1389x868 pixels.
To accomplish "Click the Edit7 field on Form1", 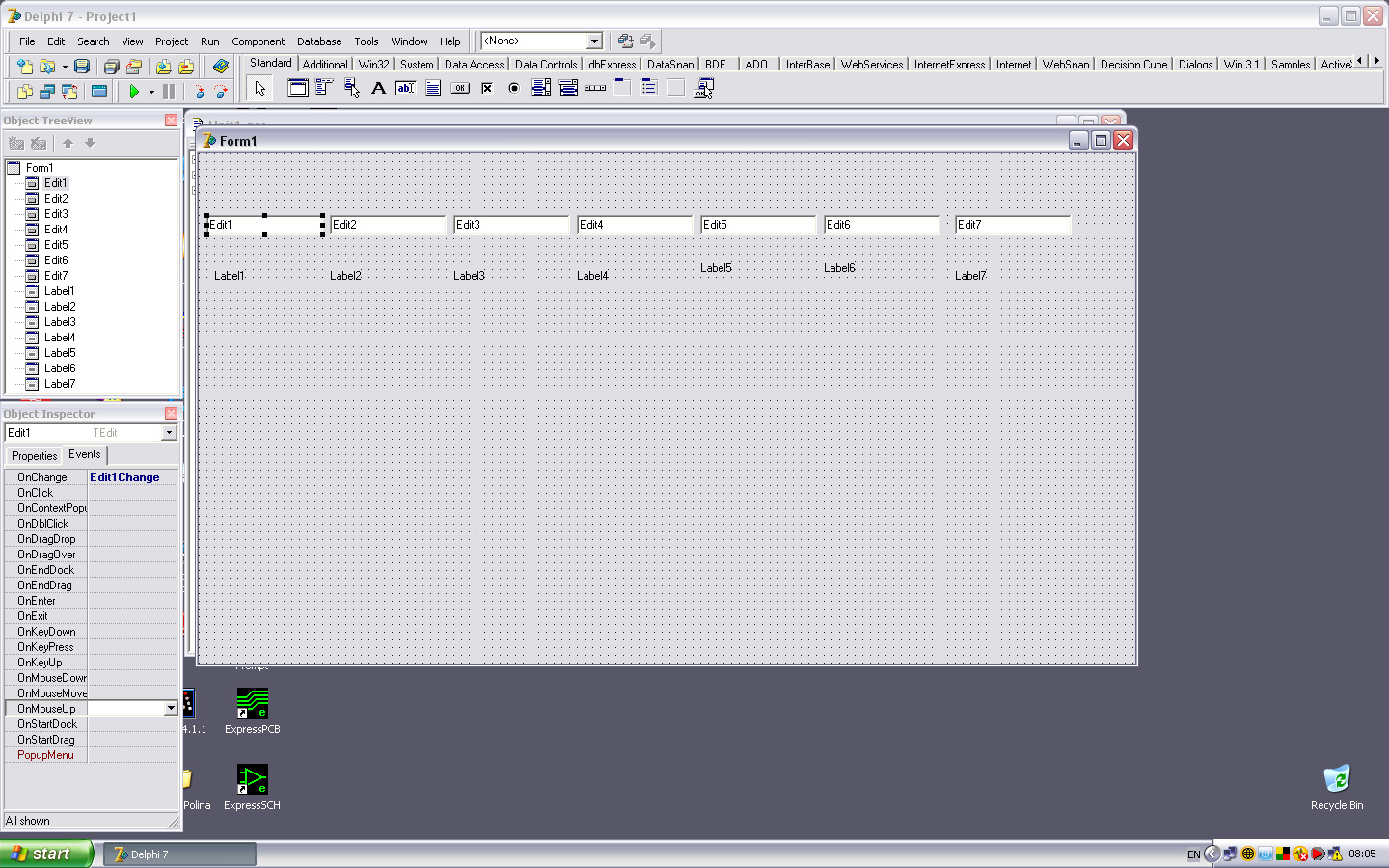I will (x=1013, y=225).
